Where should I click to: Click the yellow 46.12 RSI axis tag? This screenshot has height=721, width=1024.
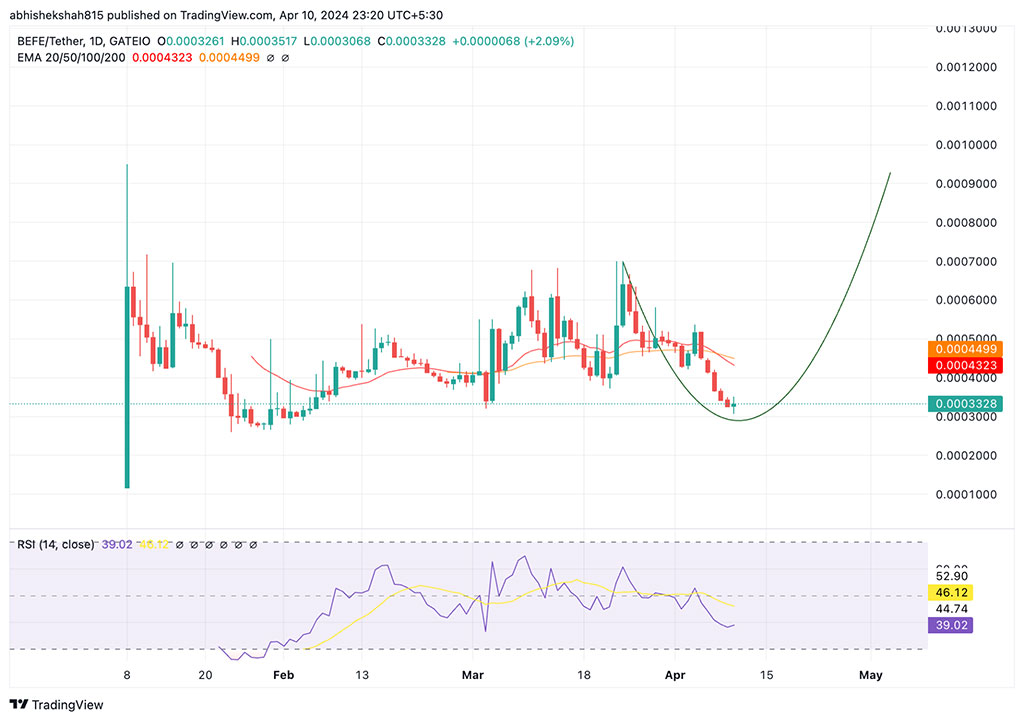click(951, 592)
